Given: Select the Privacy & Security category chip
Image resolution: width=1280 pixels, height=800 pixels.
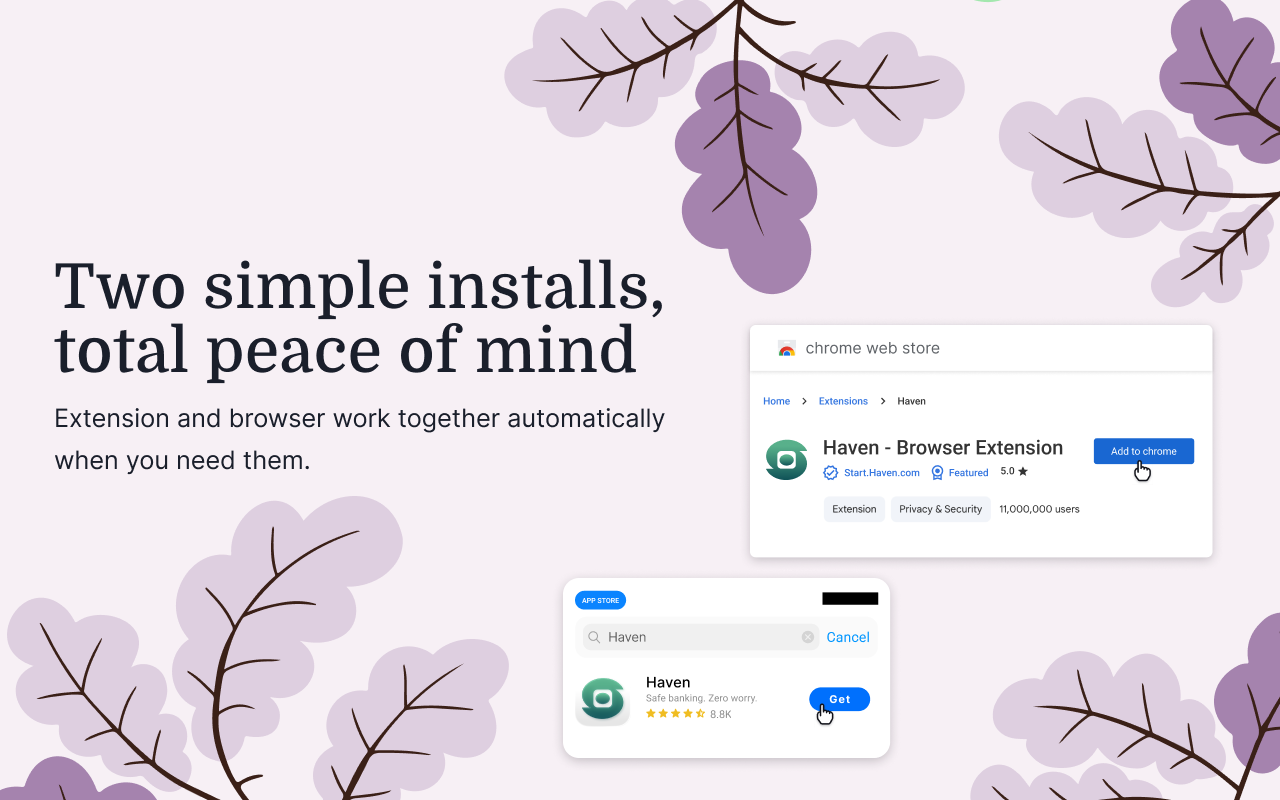Looking at the screenshot, I should pos(940,509).
